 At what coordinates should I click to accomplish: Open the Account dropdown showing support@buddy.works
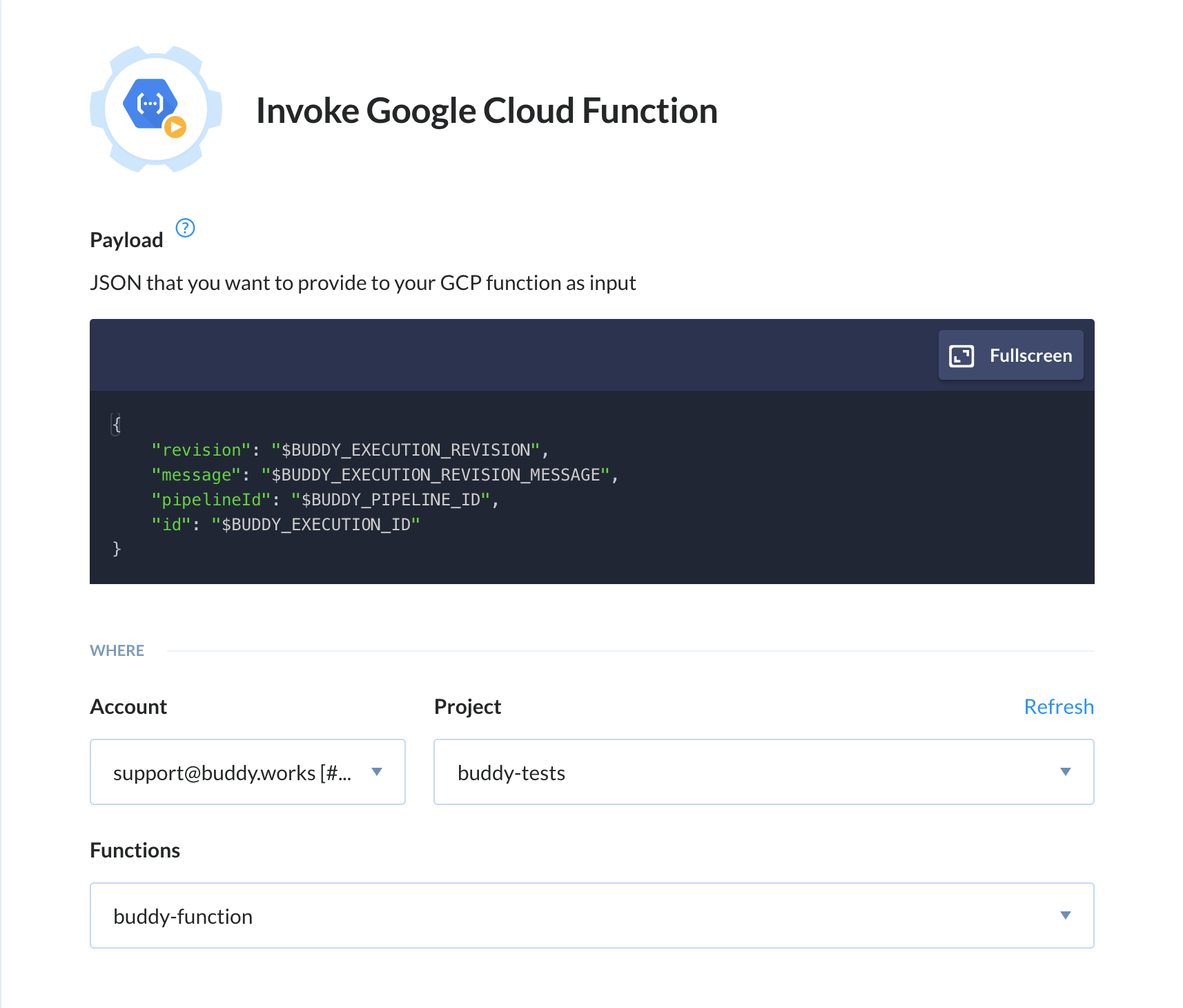point(248,772)
